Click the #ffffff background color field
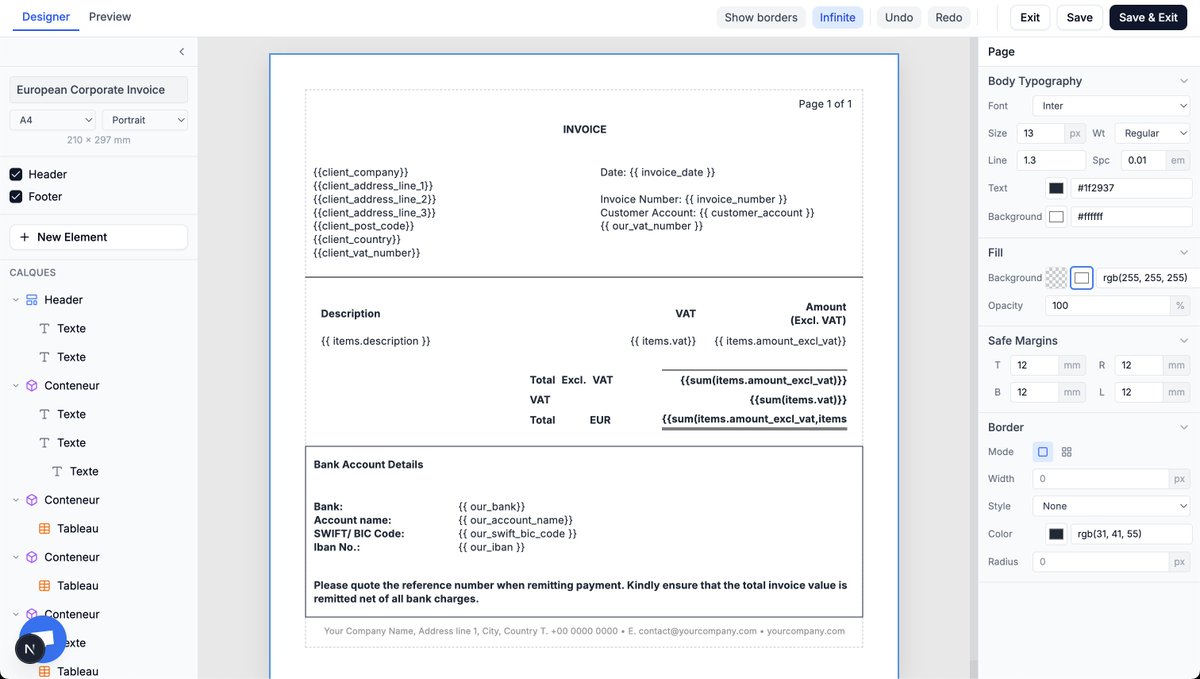Image resolution: width=1200 pixels, height=679 pixels. 1131,217
